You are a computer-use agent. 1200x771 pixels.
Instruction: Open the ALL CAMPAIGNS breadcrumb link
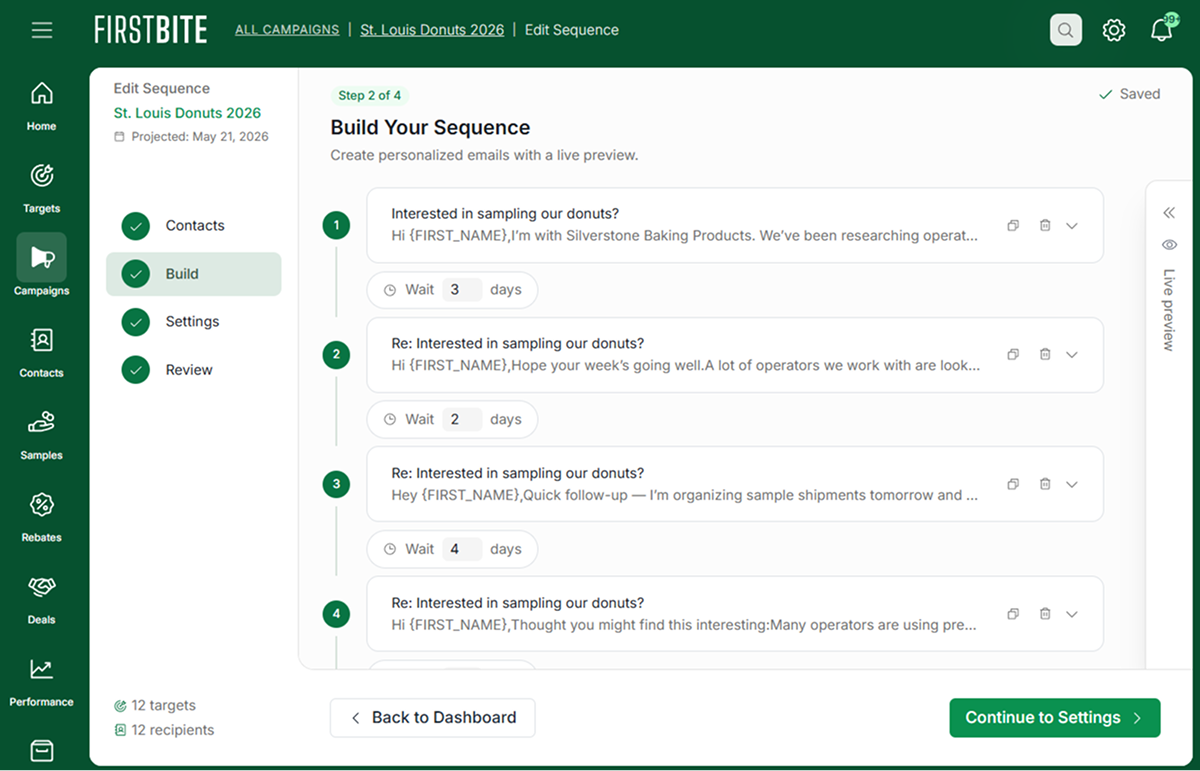[x=287, y=30]
